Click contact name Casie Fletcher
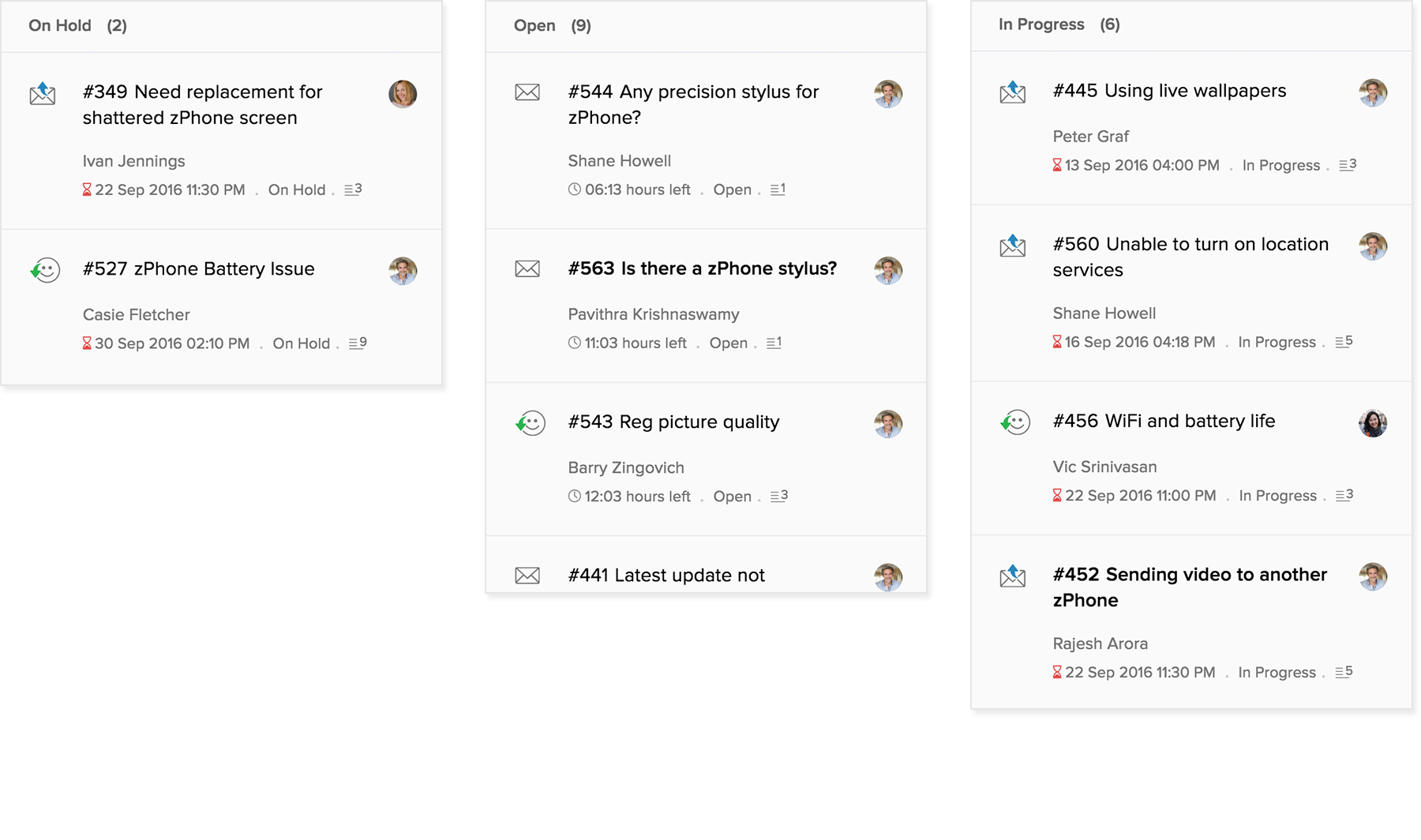This screenshot has width=1421, height=840. [136, 315]
